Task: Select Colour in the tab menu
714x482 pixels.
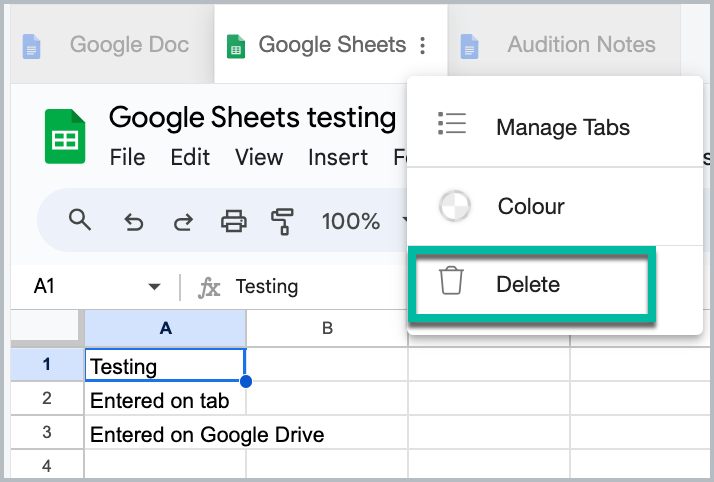Action: [555, 206]
